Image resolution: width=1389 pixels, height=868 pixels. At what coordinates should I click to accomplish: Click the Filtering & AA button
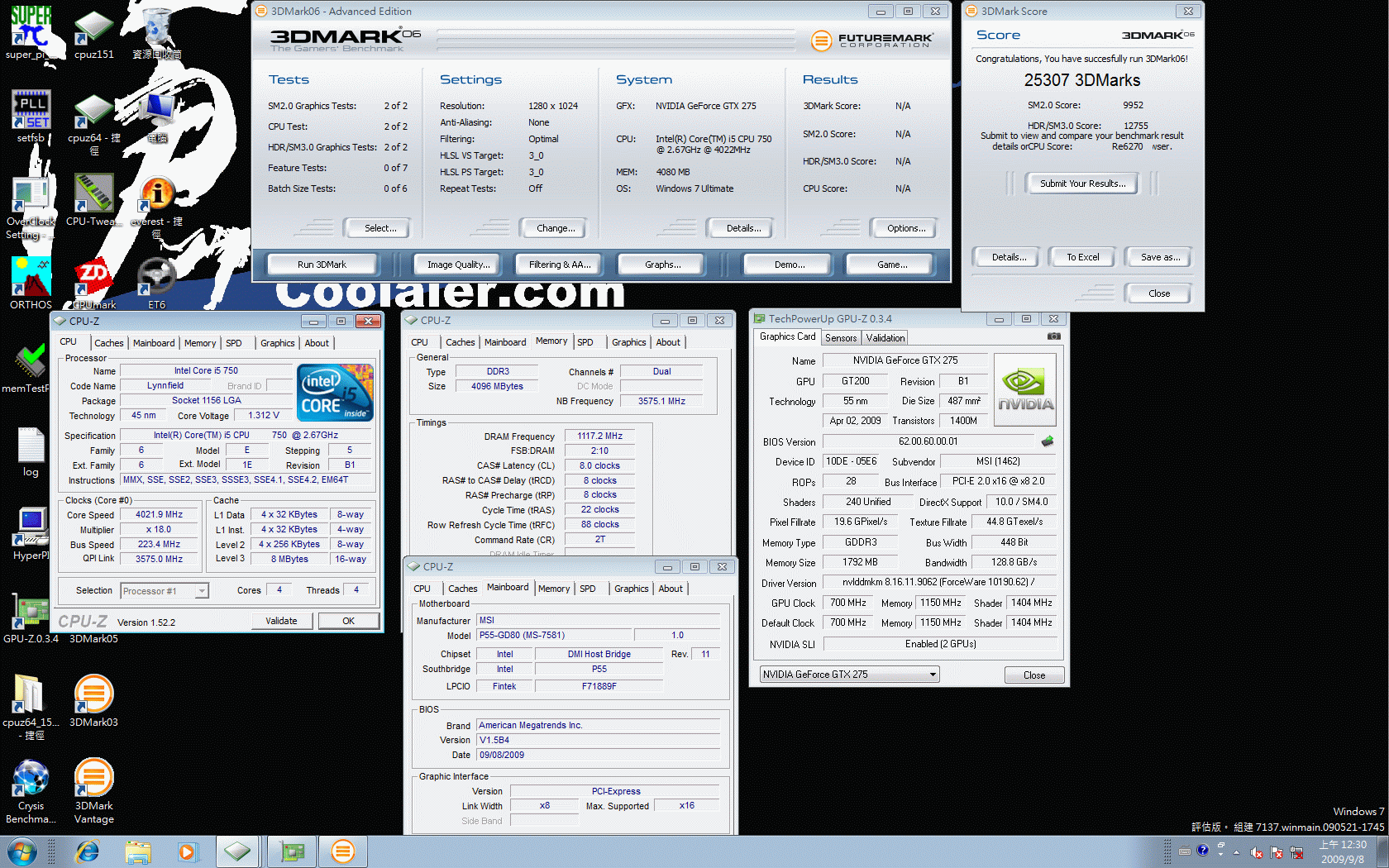pos(560,265)
